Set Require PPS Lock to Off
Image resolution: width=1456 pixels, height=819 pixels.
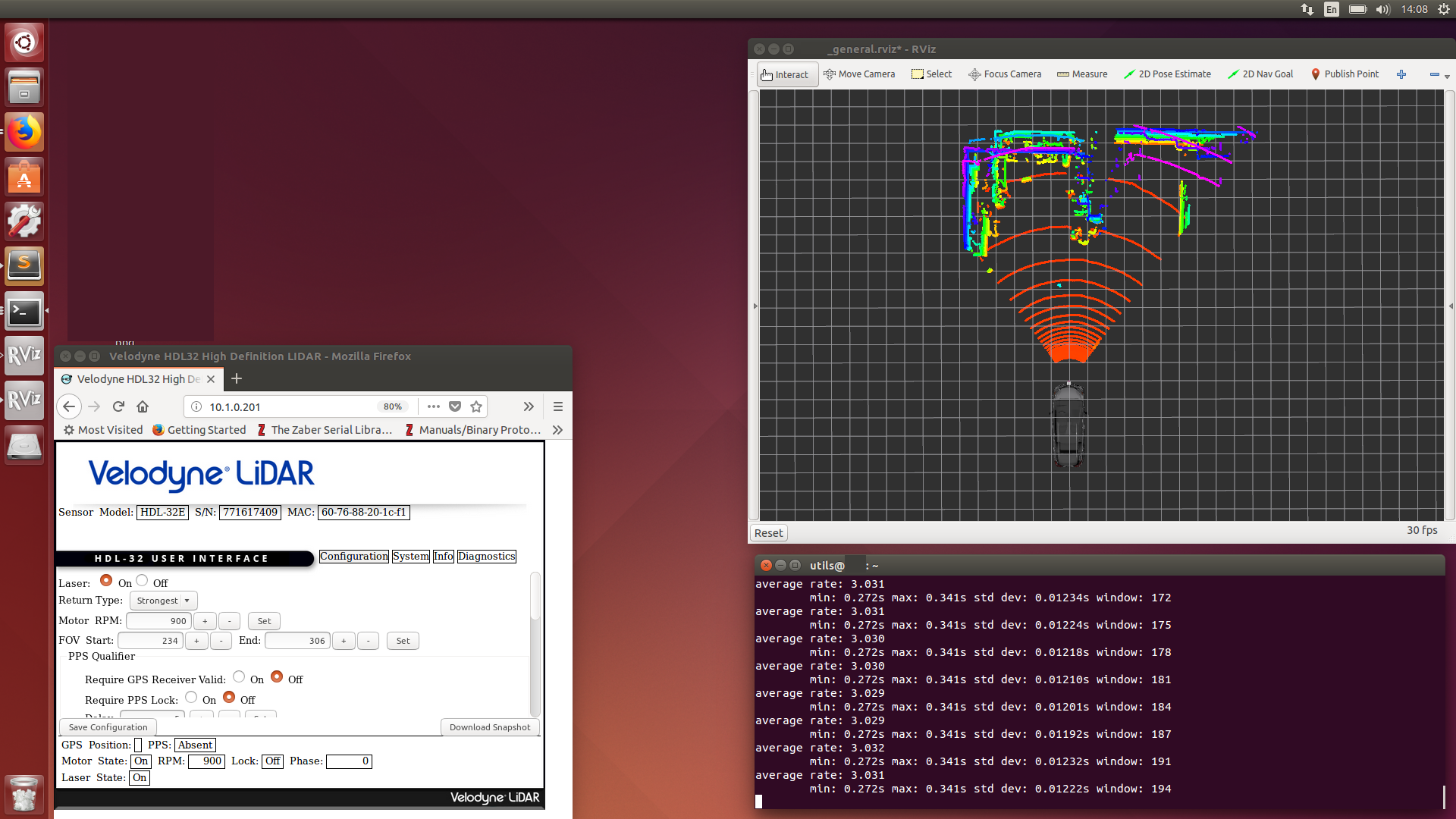229,698
